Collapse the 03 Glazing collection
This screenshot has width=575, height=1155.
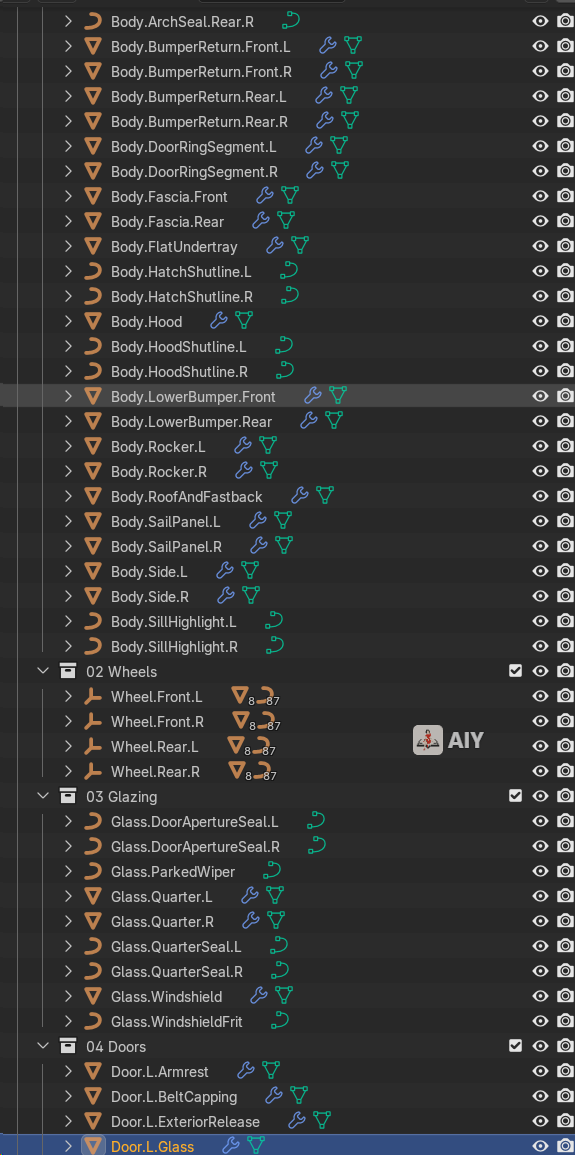point(43,796)
